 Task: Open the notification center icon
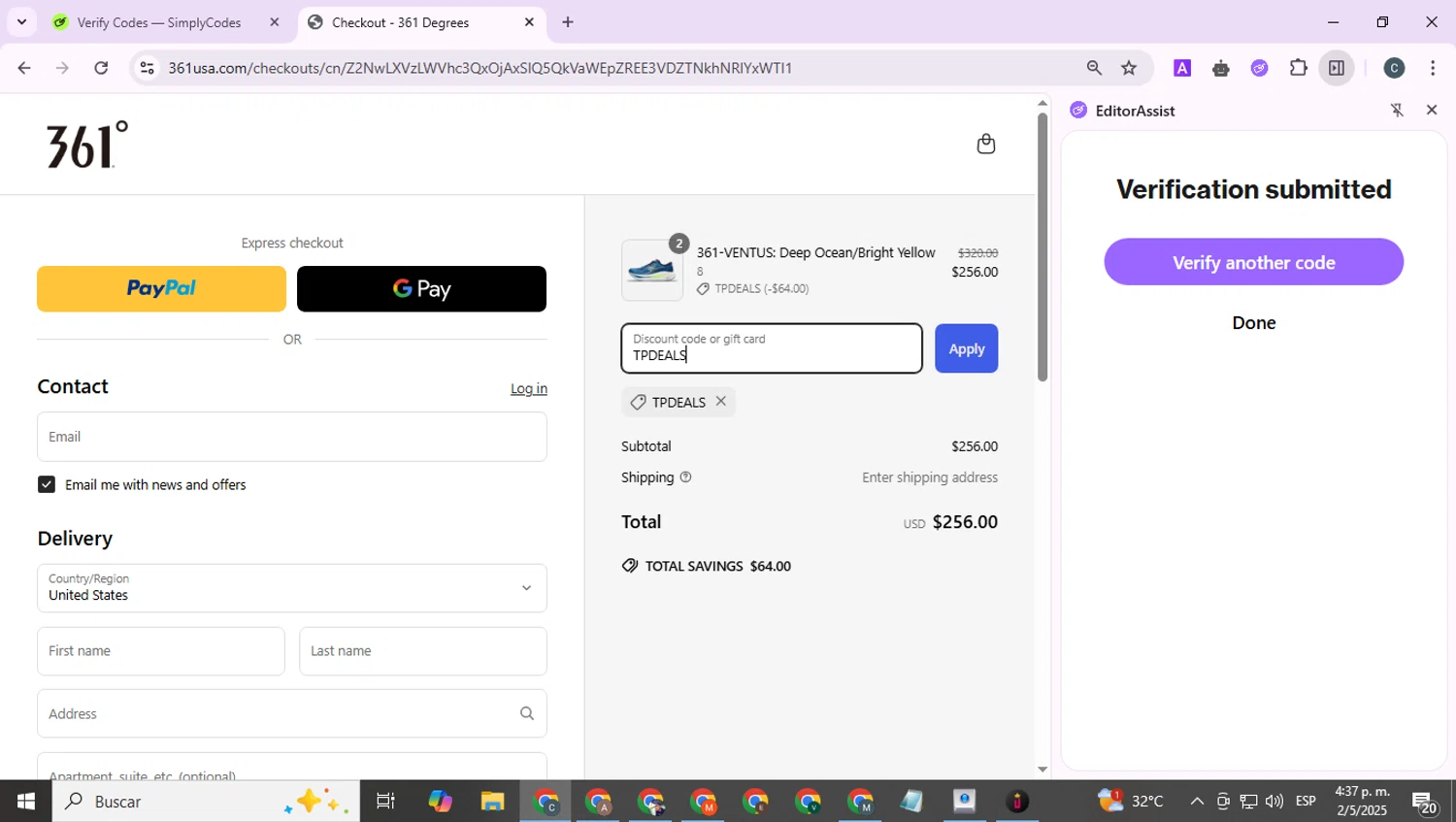(x=1425, y=802)
